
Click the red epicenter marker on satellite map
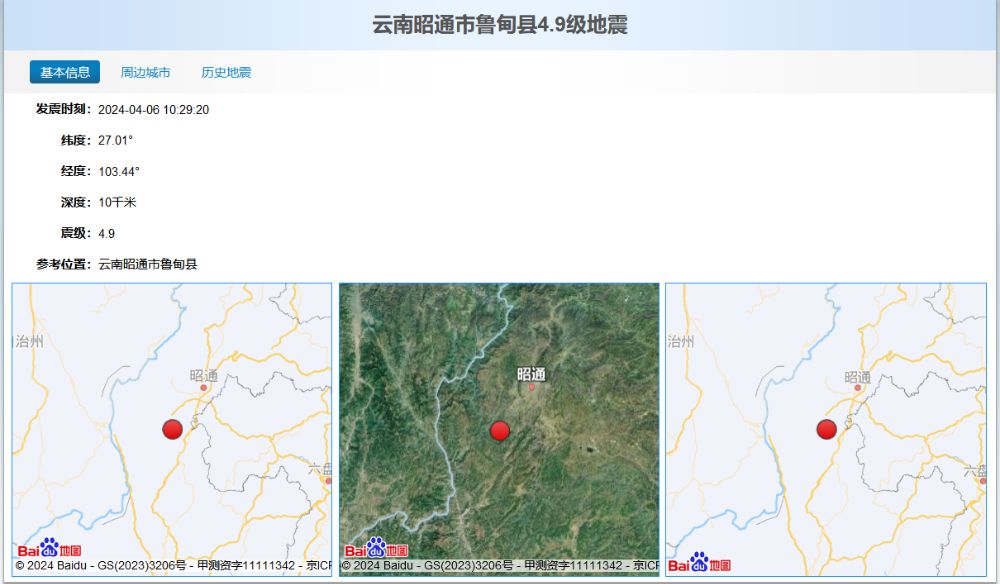[500, 431]
